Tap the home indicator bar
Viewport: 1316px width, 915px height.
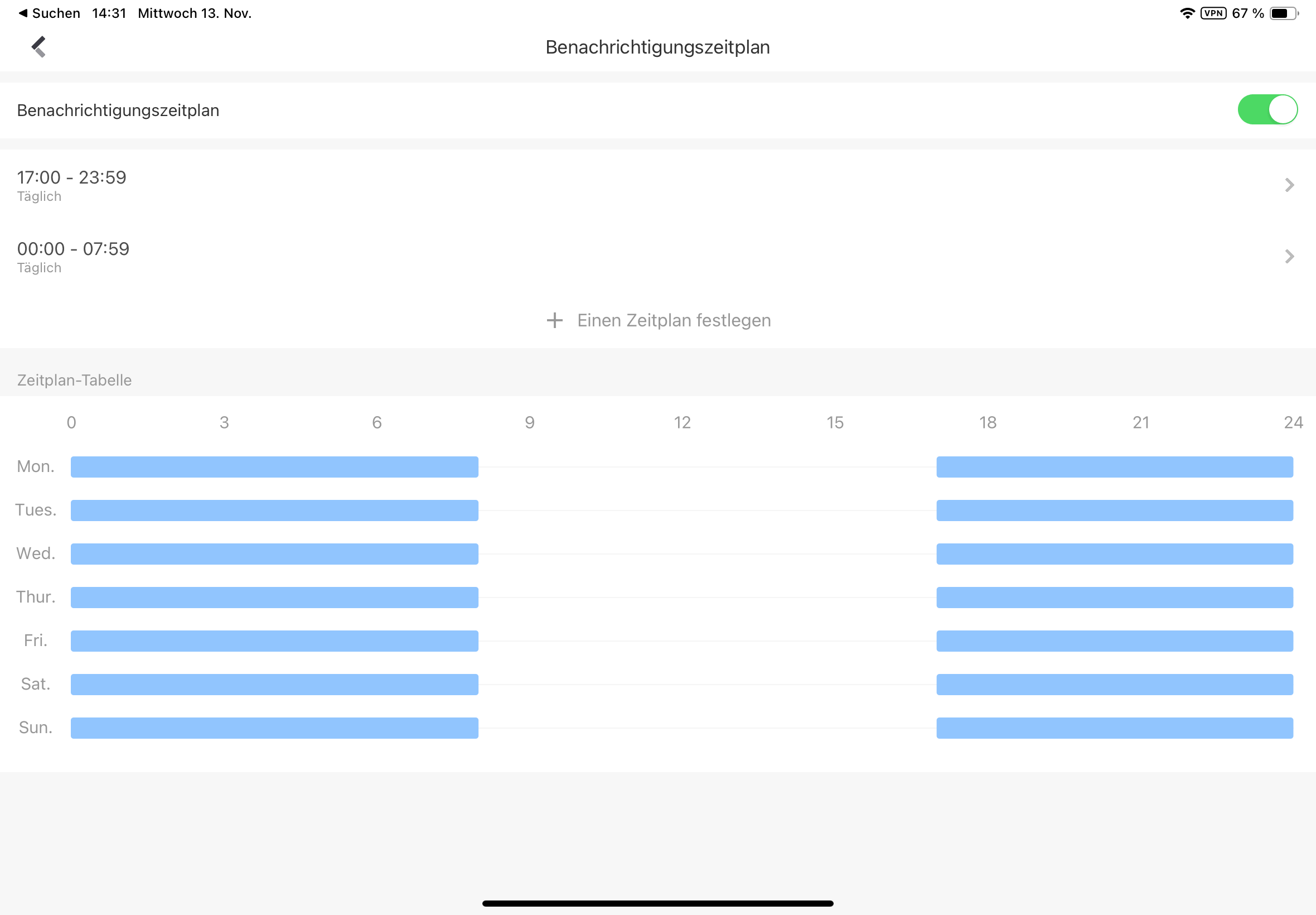[x=657, y=903]
